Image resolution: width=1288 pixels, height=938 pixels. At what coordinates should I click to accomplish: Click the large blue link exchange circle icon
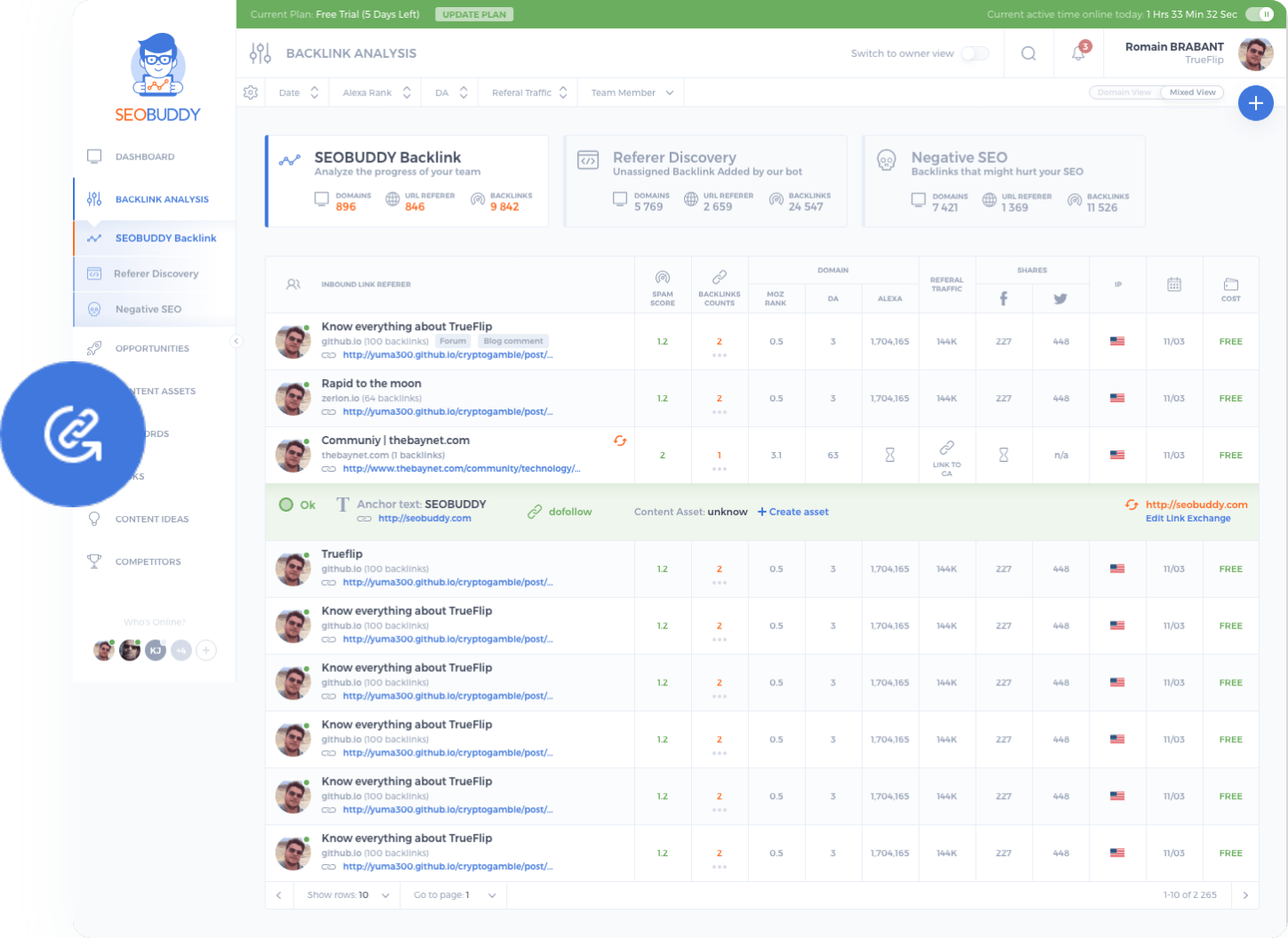click(73, 434)
